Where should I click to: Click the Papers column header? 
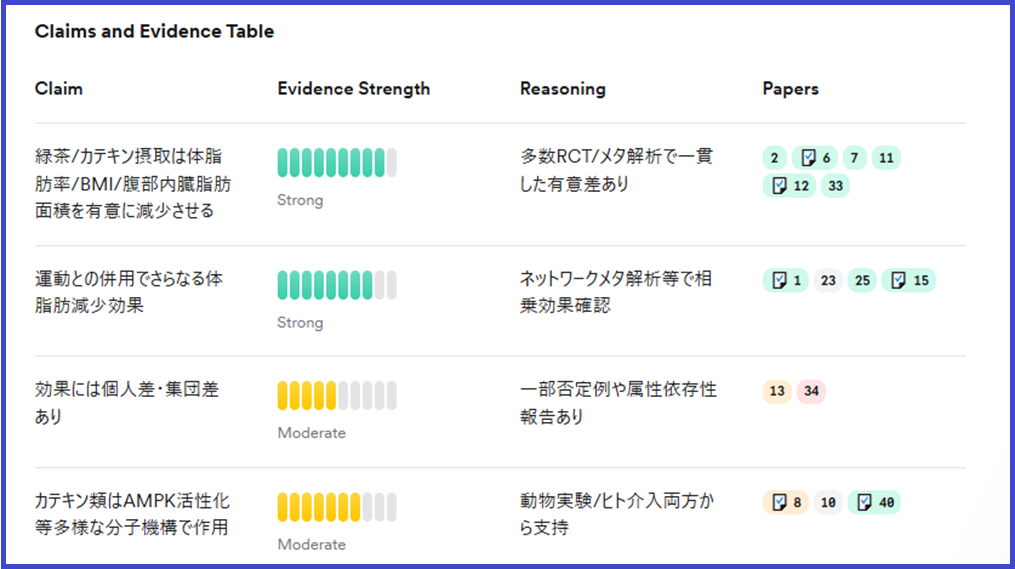[x=790, y=89]
